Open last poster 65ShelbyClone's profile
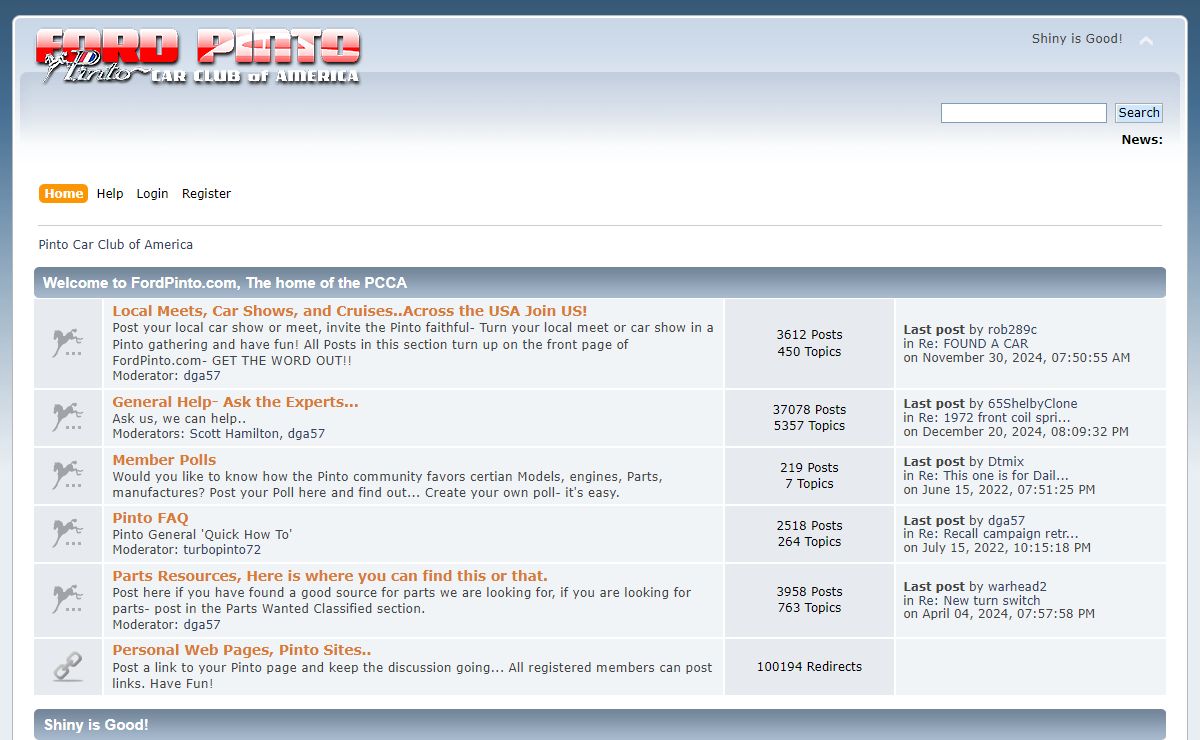The height and width of the screenshot is (740, 1200). [x=1032, y=404]
